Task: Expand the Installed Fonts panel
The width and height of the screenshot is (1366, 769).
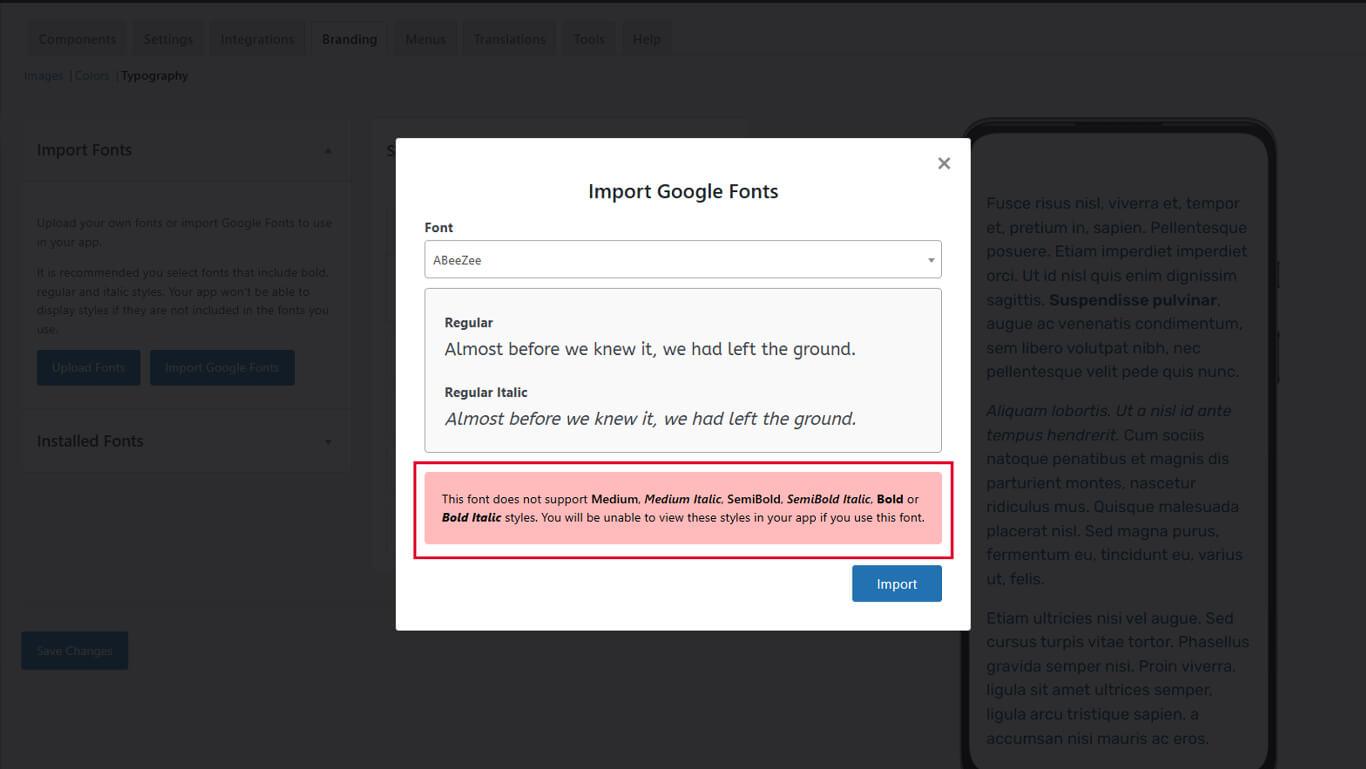Action: tap(328, 442)
